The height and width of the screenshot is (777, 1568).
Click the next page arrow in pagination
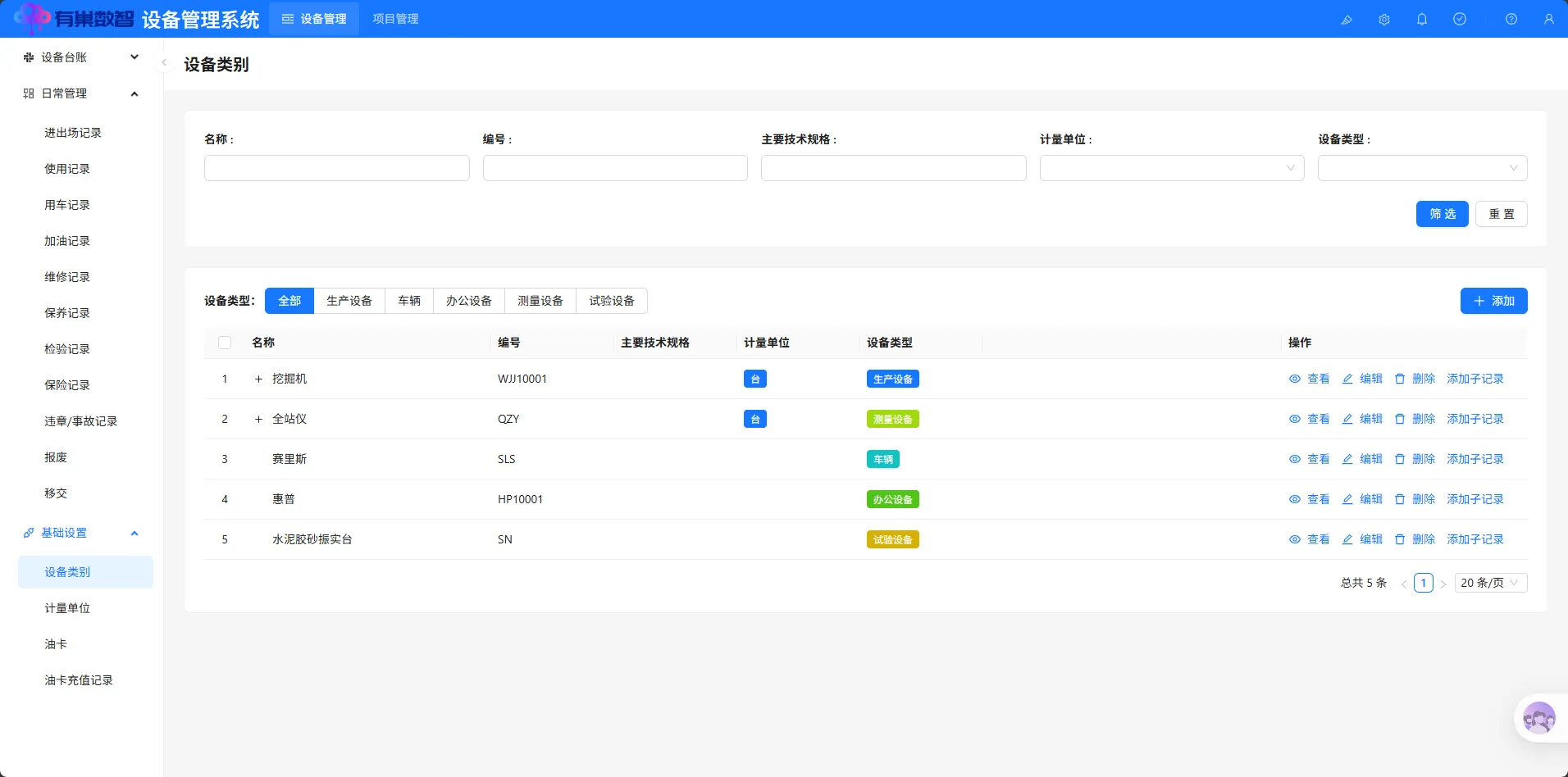[1443, 584]
